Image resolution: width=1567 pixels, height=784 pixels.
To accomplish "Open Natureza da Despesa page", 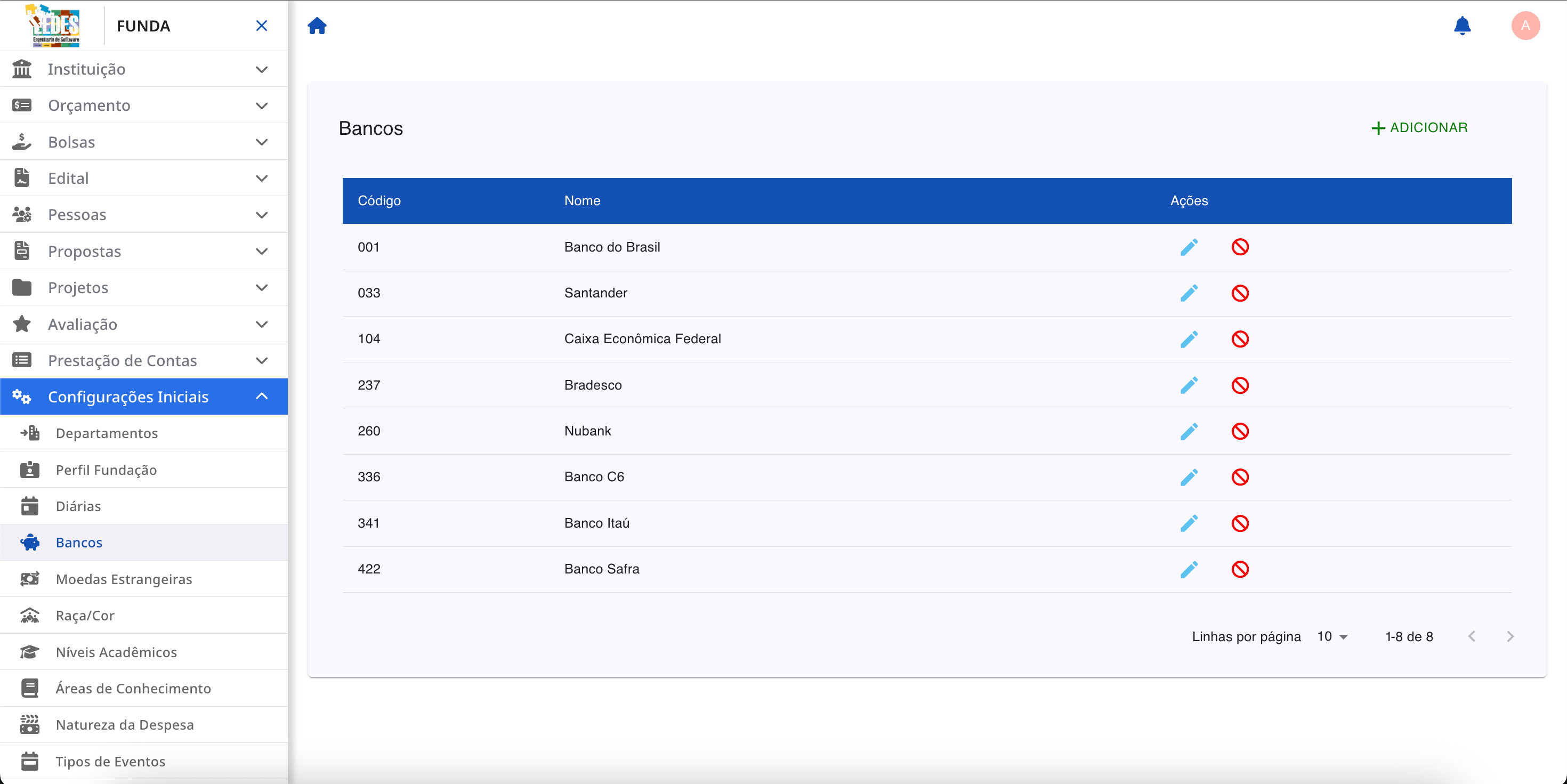I will 125,724.
